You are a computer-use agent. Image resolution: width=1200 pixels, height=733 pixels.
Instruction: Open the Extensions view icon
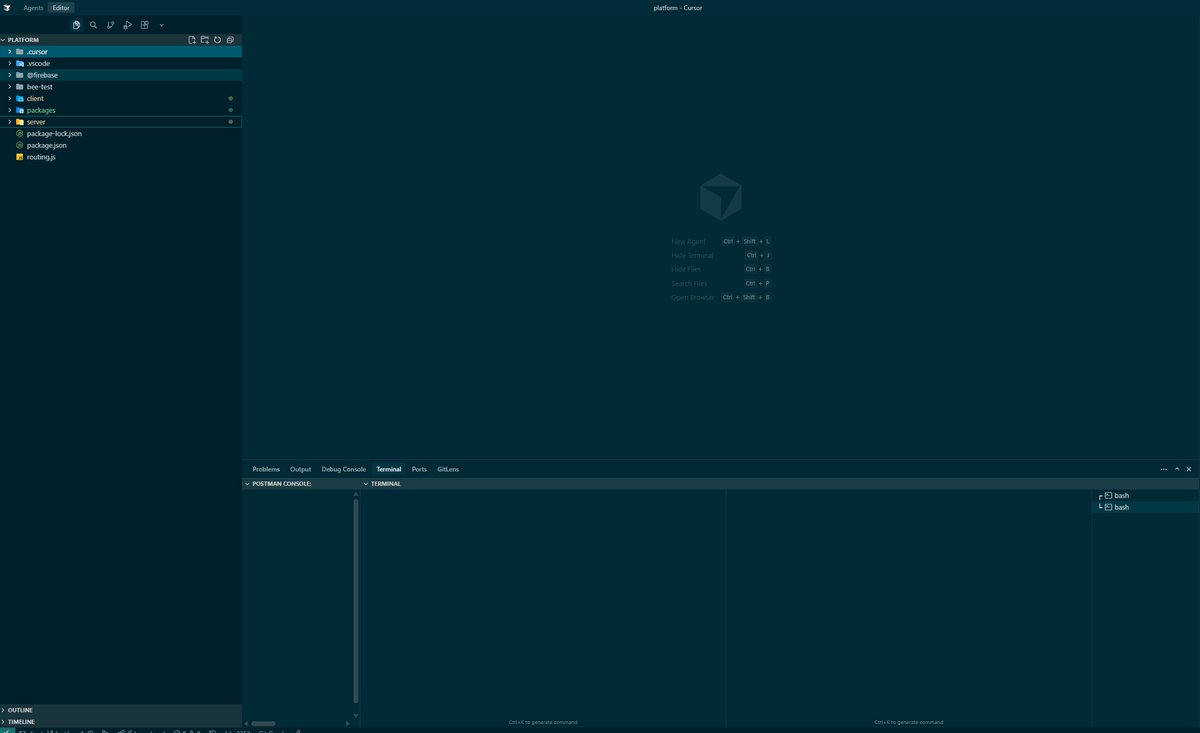(x=144, y=25)
